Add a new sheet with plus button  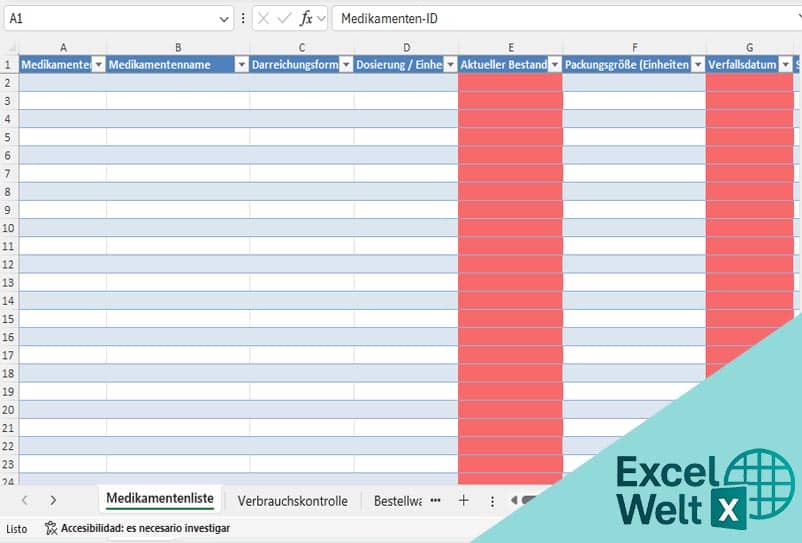[463, 501]
